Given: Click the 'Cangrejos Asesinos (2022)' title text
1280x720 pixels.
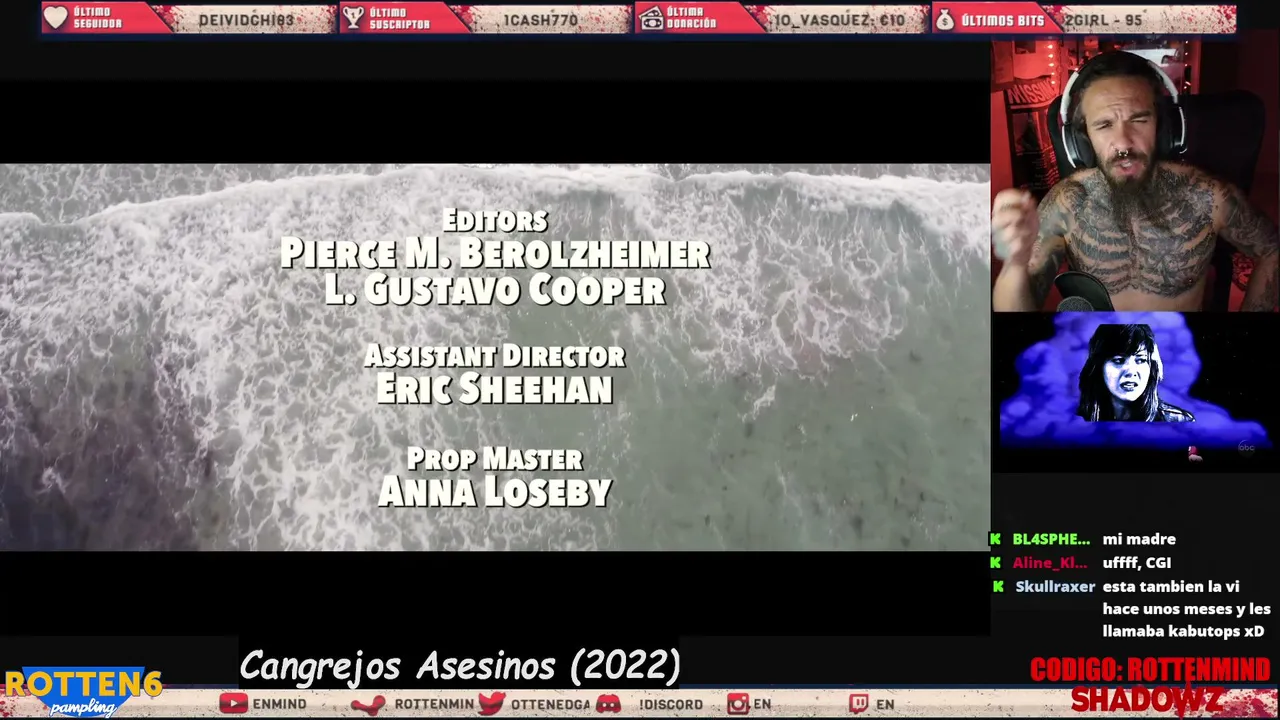Looking at the screenshot, I should [x=460, y=665].
